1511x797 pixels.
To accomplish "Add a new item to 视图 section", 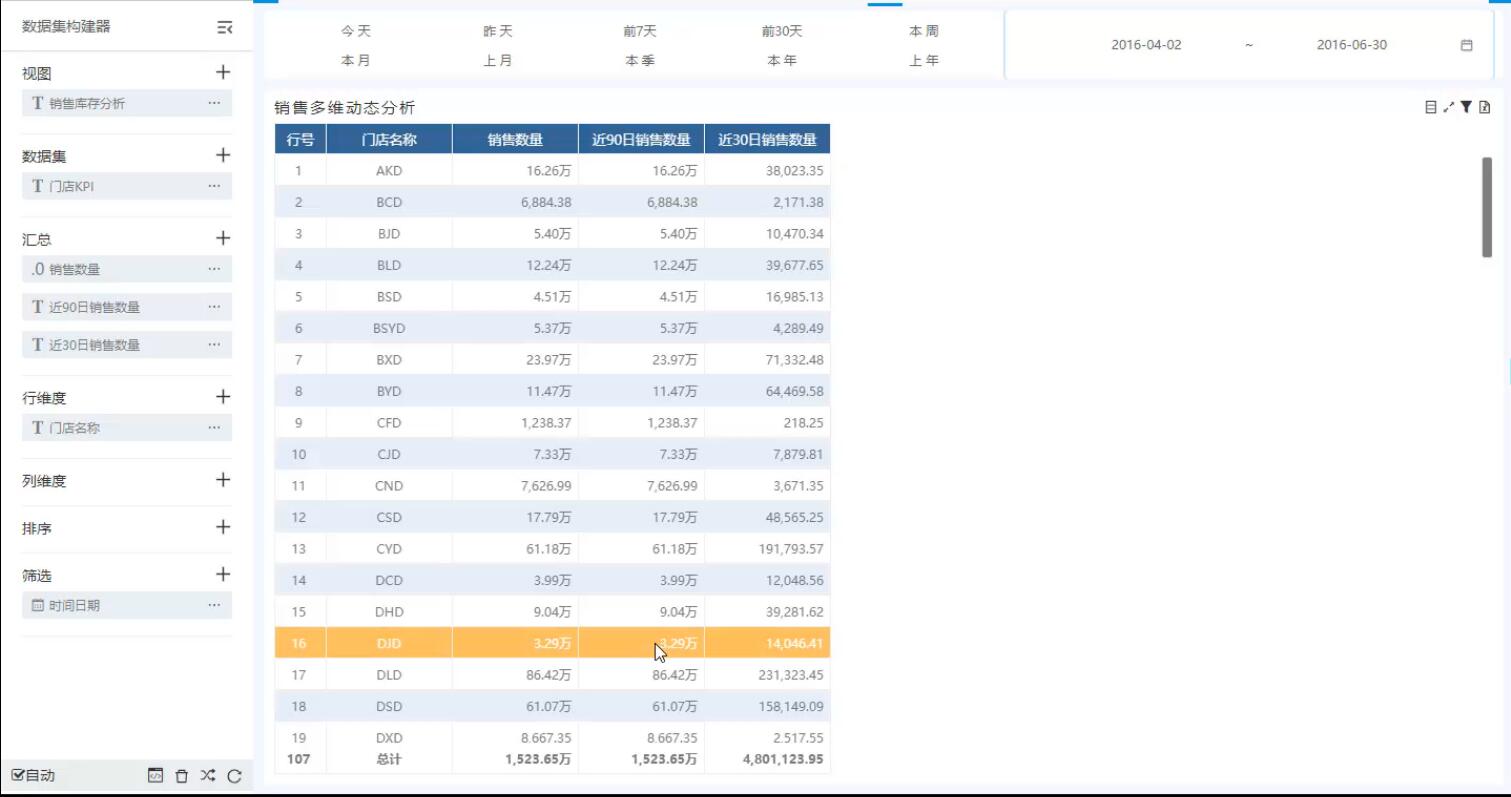I will pos(223,72).
